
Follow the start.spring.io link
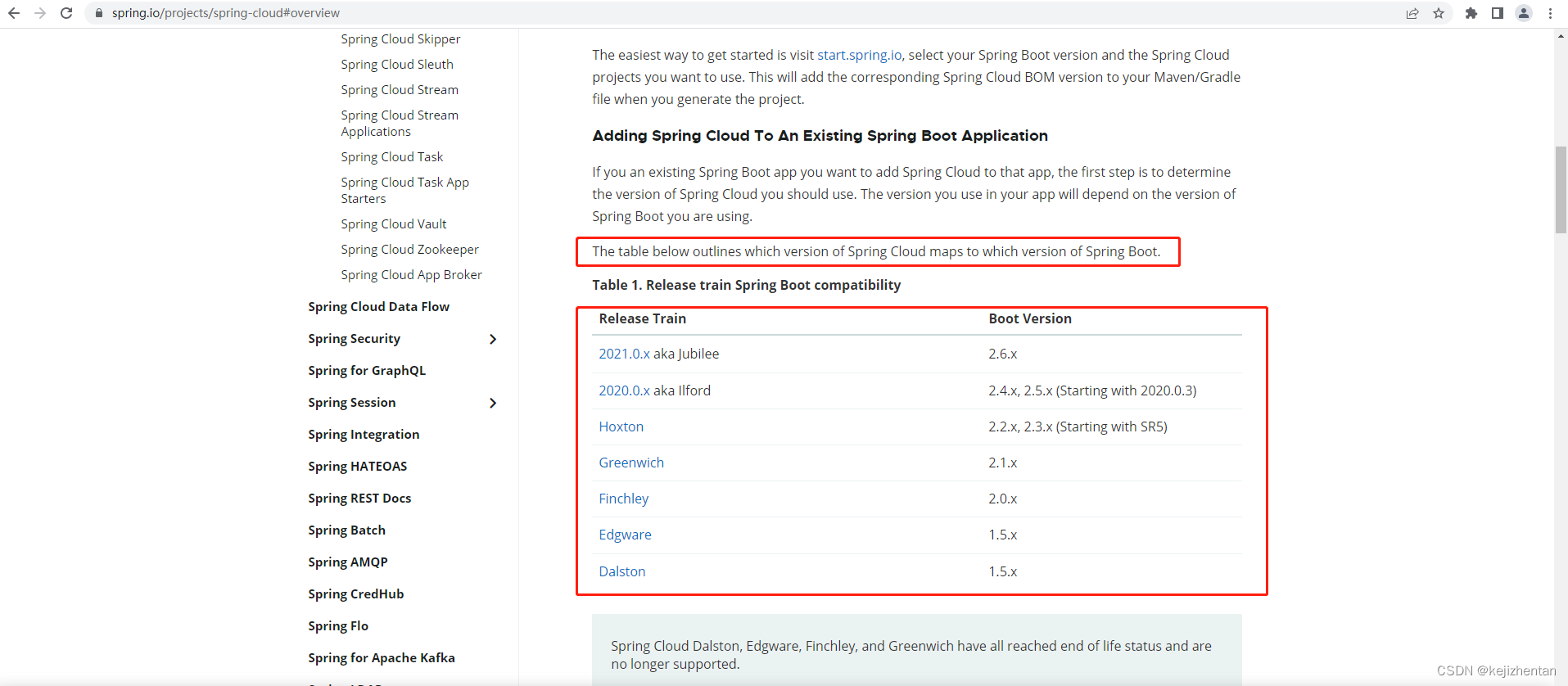[860, 55]
